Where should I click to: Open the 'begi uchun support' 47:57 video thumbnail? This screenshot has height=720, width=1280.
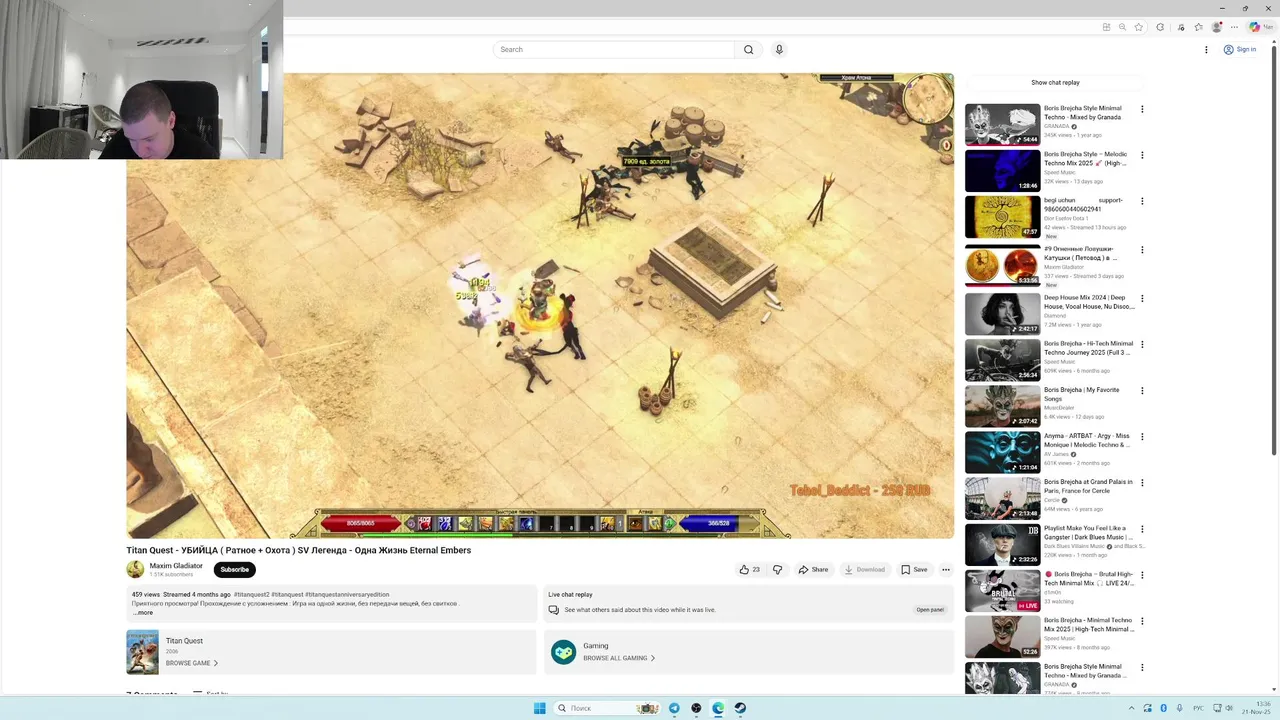tap(1002, 217)
